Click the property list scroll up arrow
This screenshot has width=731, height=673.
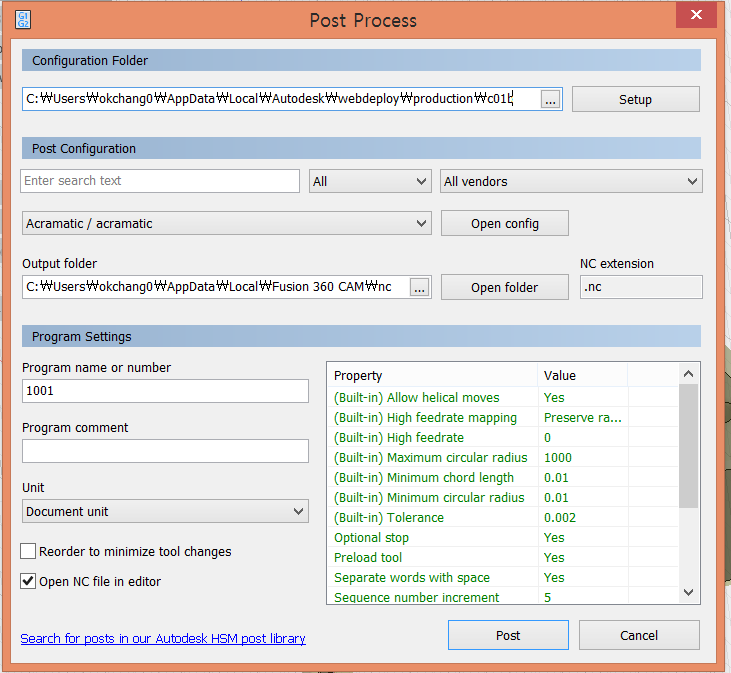pyautogui.click(x=689, y=374)
